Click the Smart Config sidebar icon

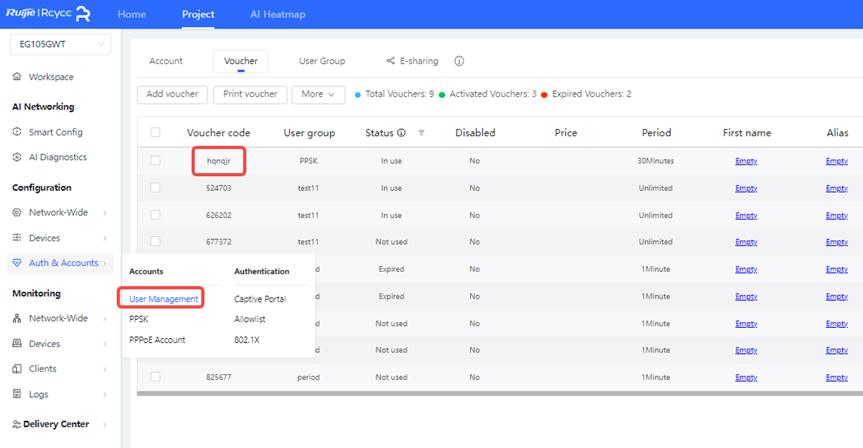tap(18, 132)
